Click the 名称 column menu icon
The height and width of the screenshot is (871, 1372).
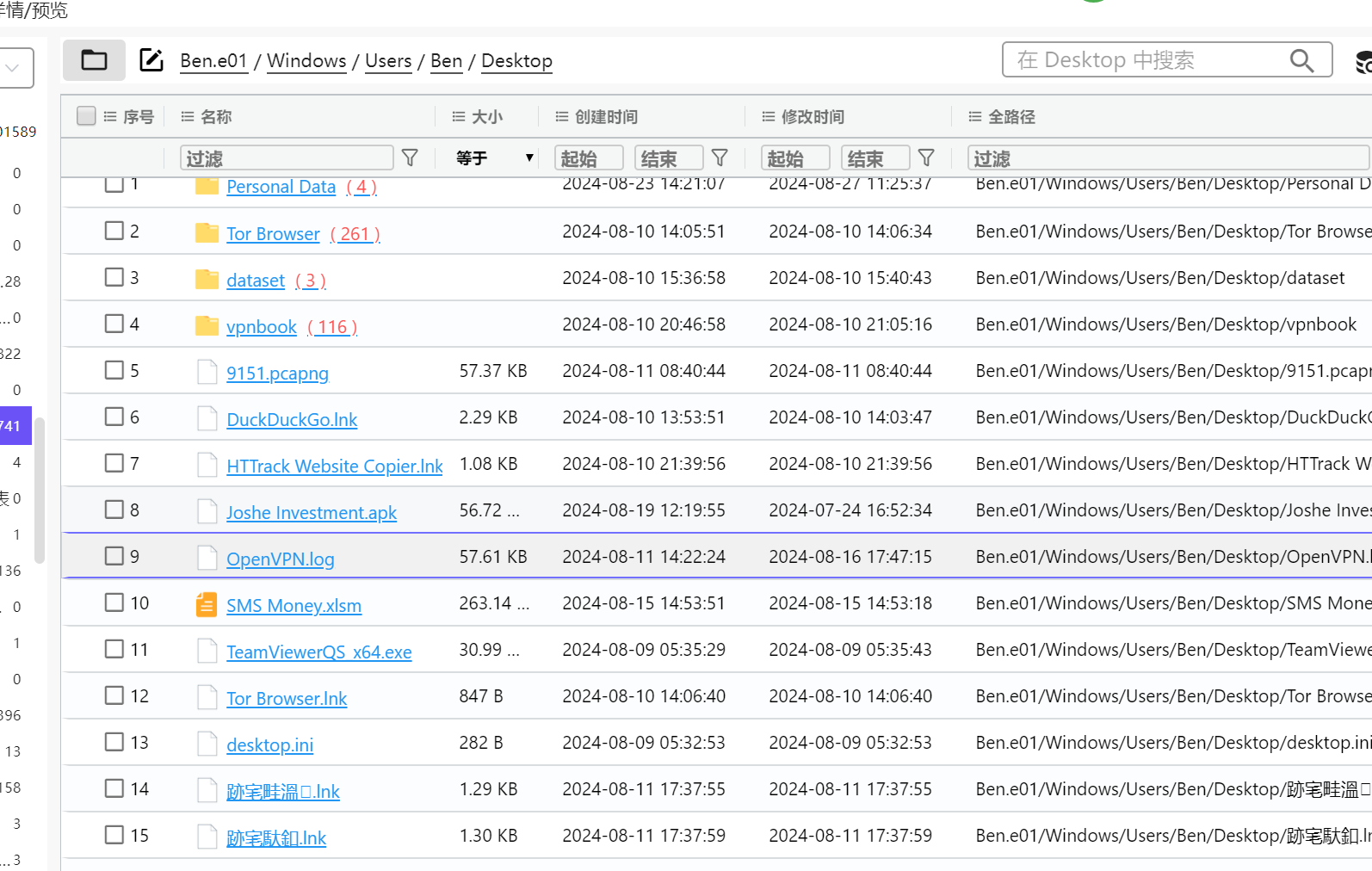point(188,116)
